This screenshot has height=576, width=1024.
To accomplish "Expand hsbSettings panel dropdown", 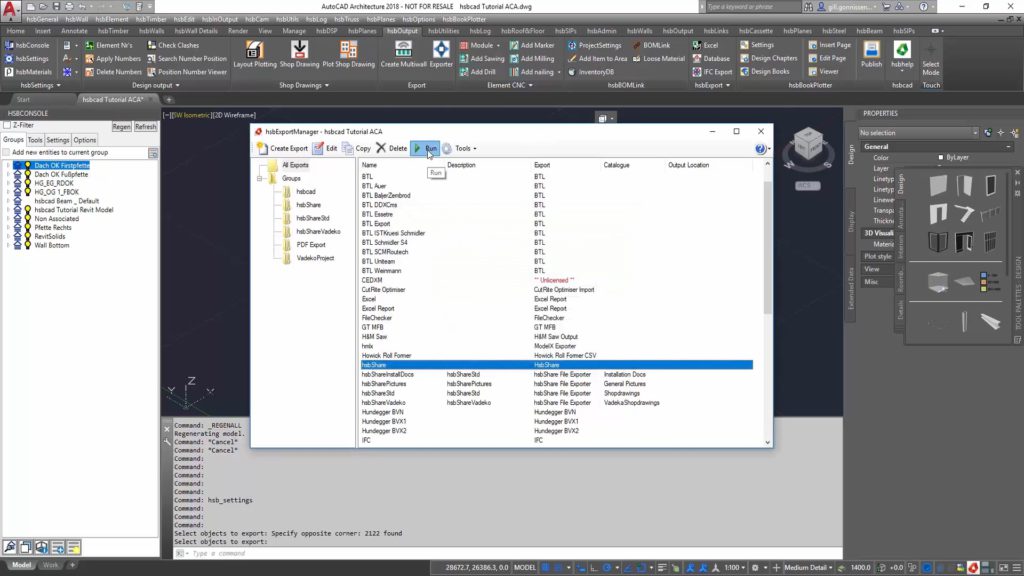I will [x=40, y=86].
